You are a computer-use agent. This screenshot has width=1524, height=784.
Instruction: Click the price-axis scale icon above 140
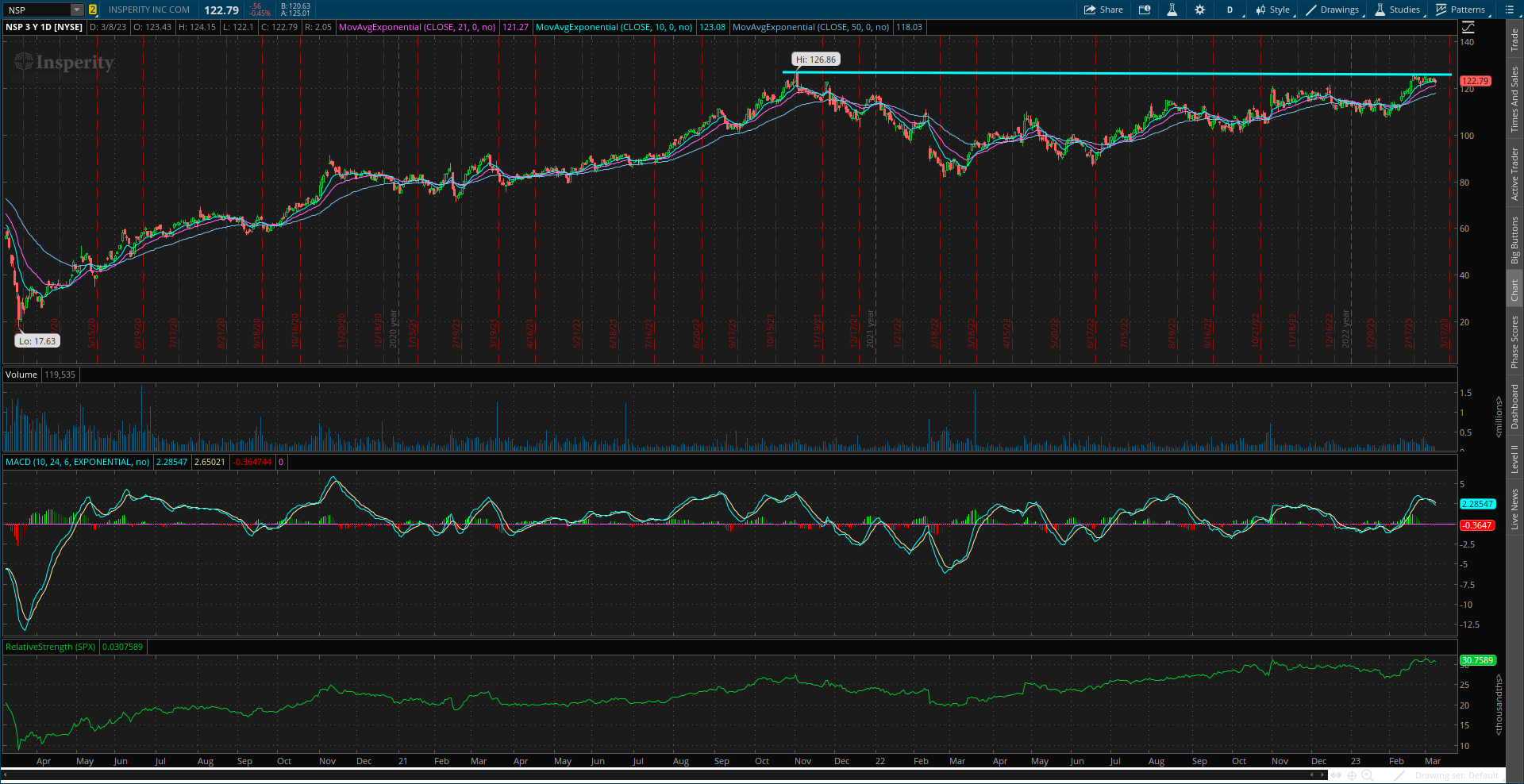1468,27
